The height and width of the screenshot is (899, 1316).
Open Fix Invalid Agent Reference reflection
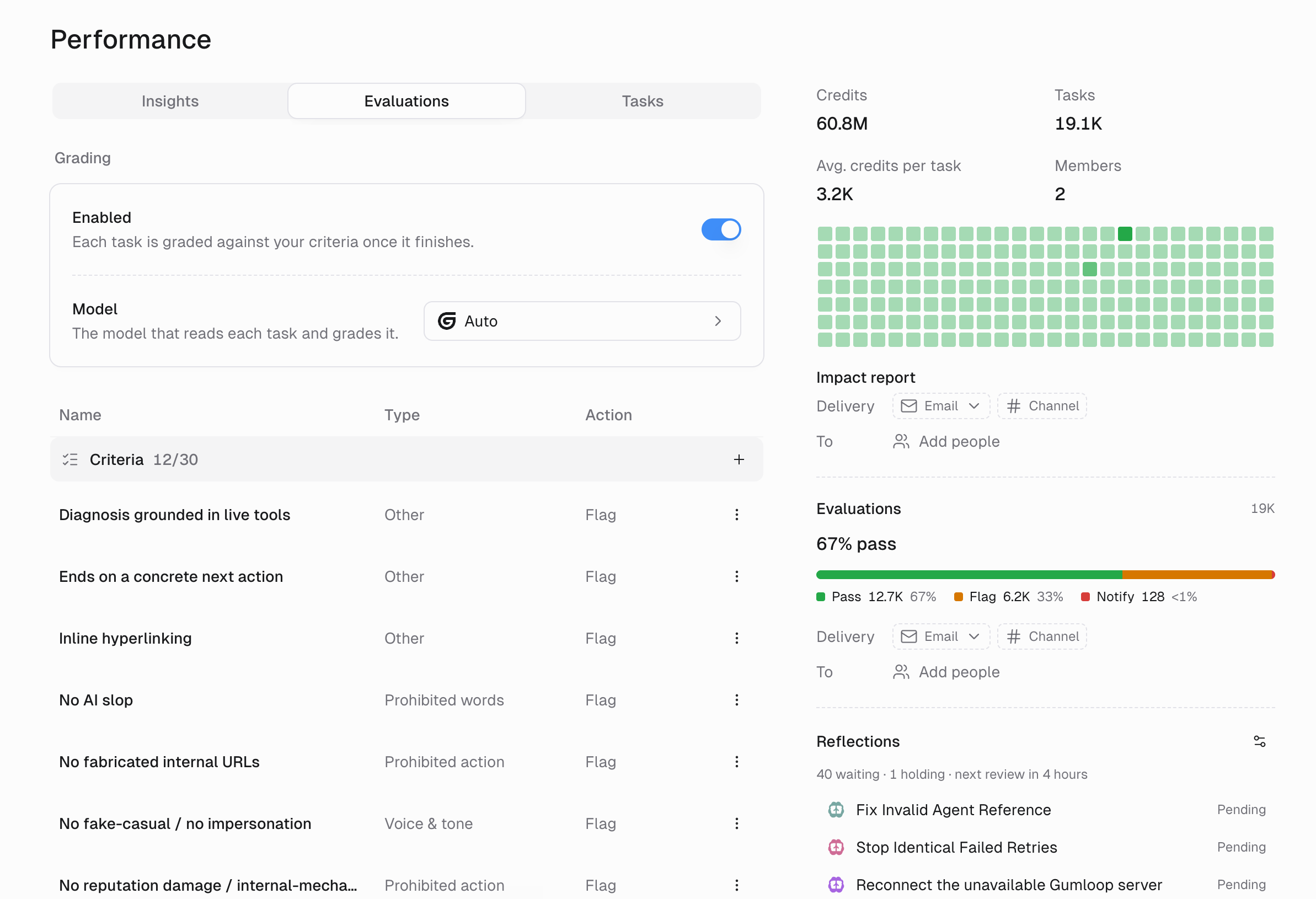pos(1046,810)
